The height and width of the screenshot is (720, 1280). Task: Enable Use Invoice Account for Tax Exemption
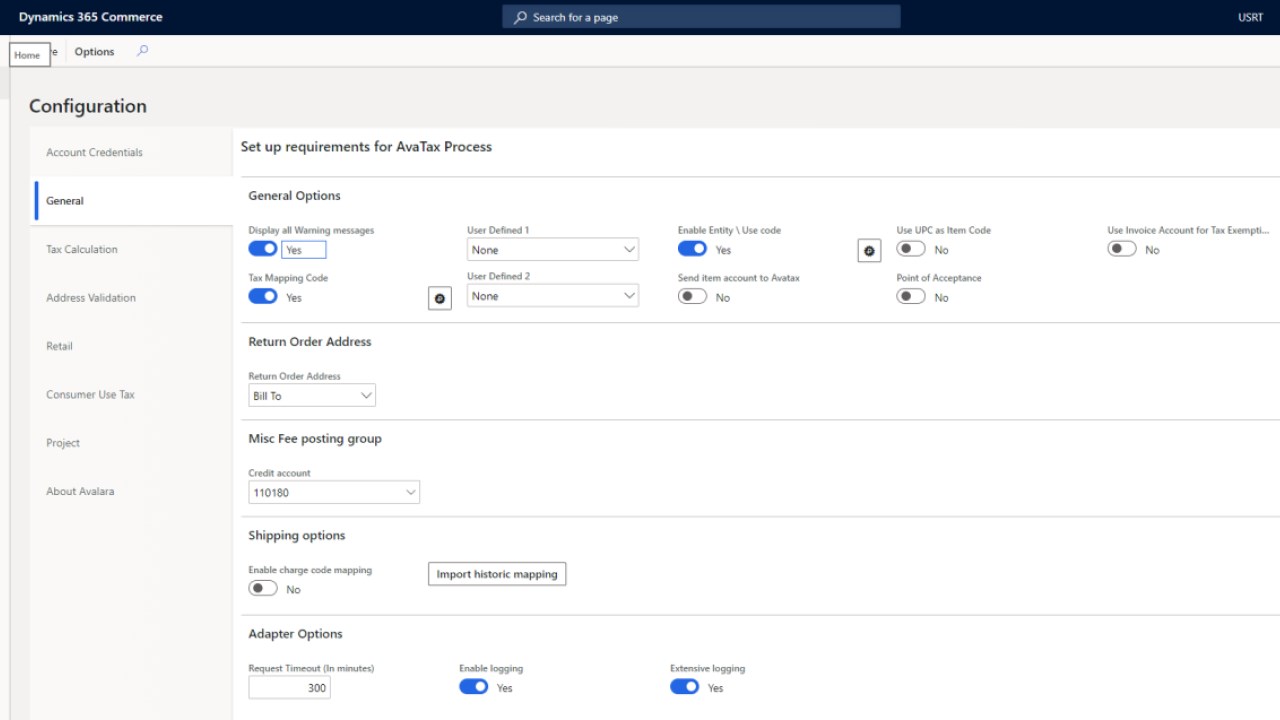(x=1122, y=248)
